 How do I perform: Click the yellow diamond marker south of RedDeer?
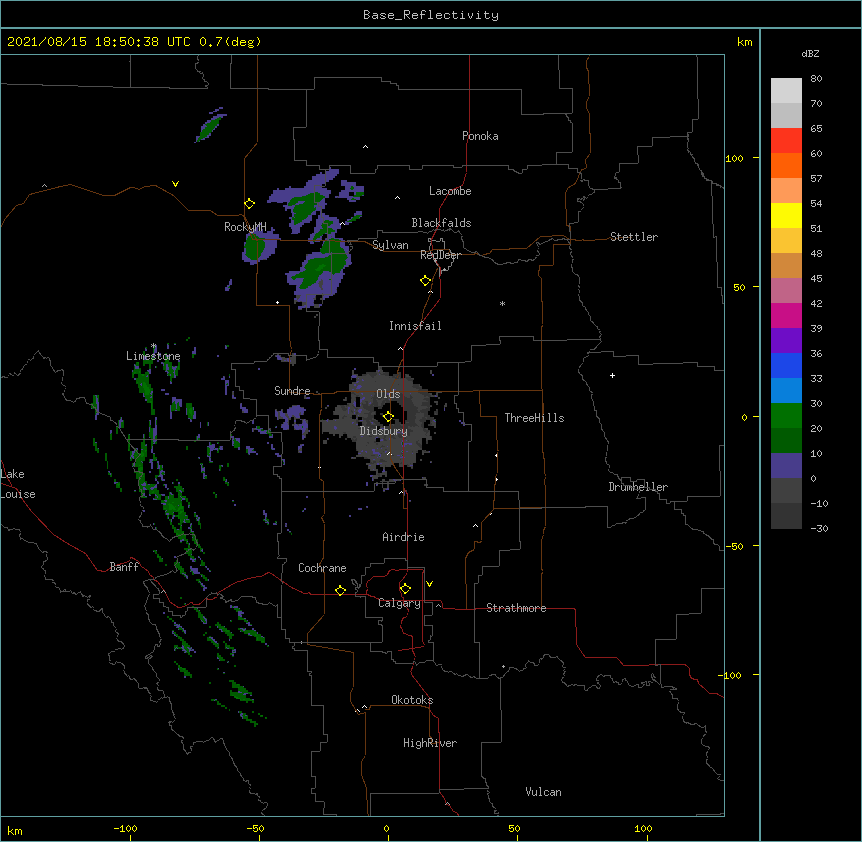(x=425, y=281)
